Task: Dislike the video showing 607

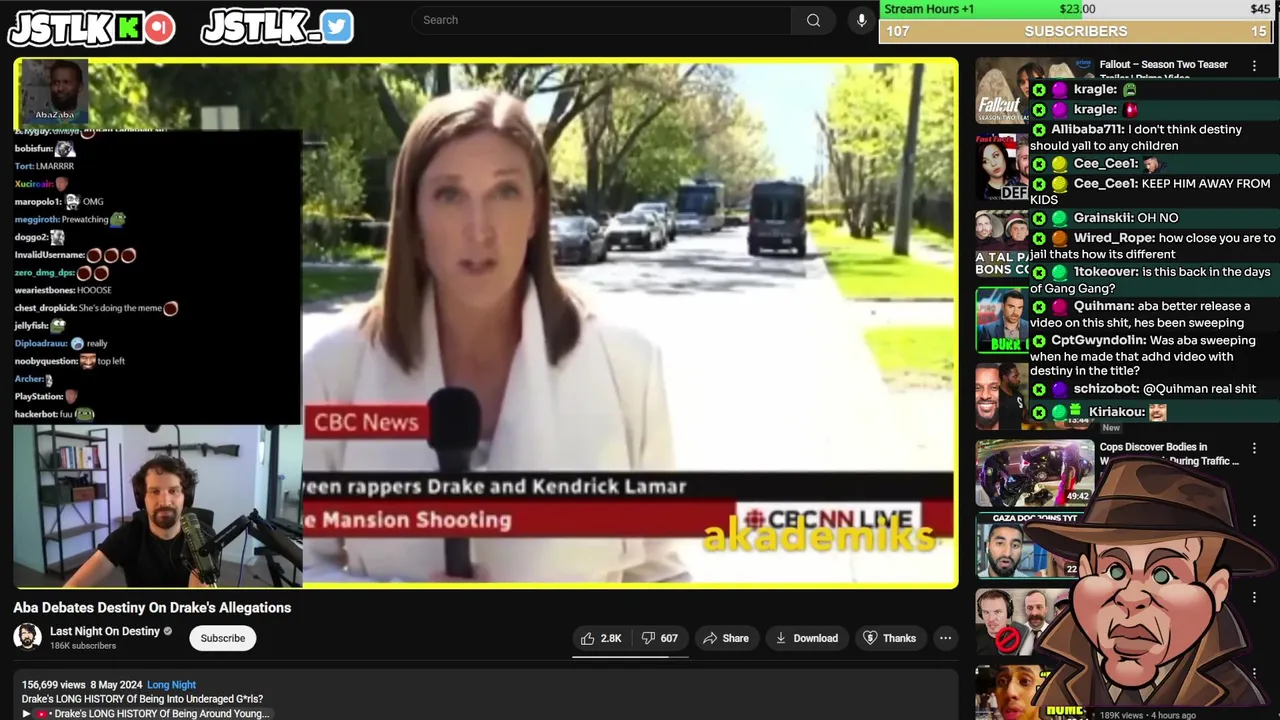Action: [659, 638]
